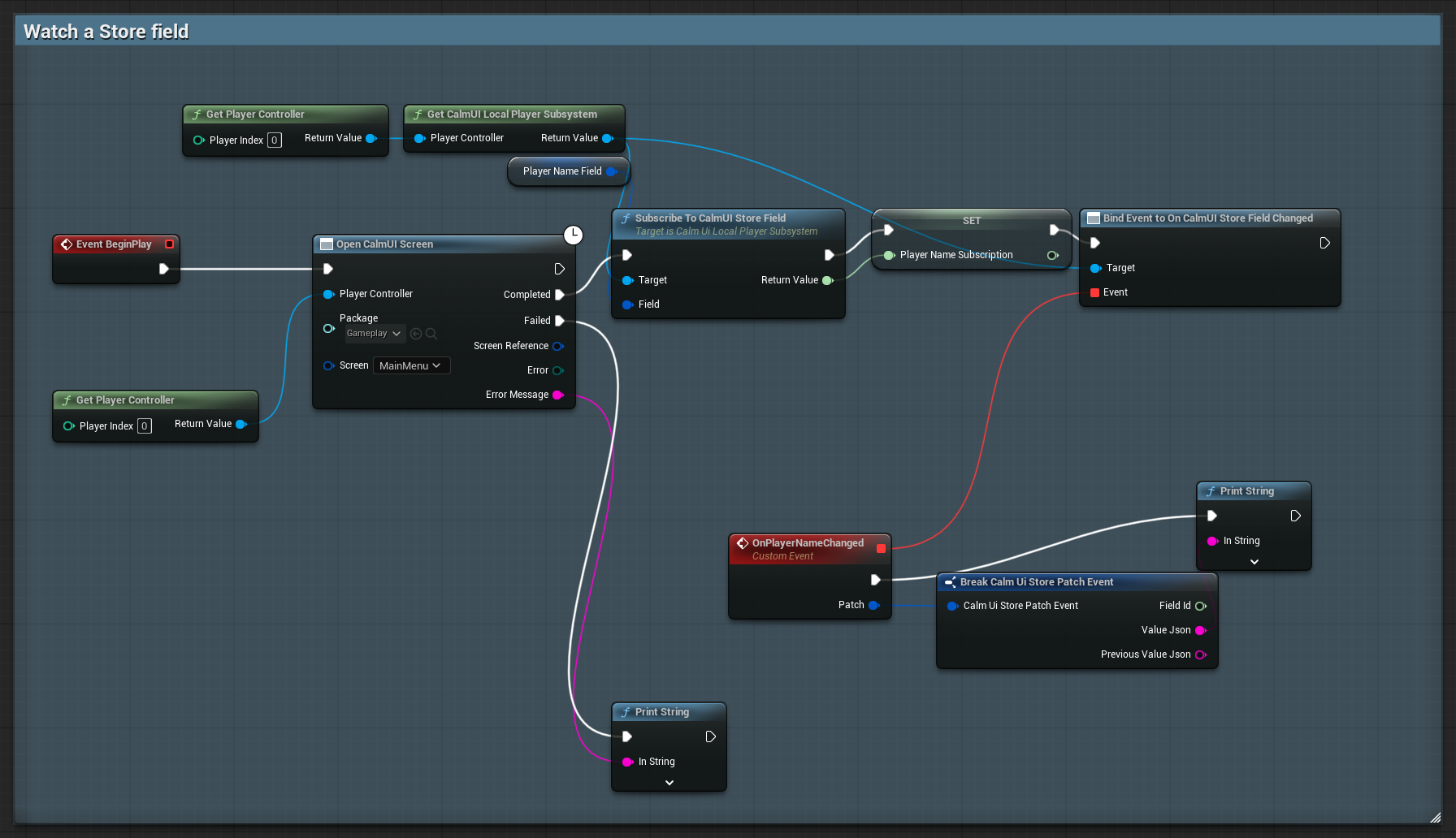1456x838 pixels.
Task: Click the Screen Reference output pin
Action: click(x=558, y=346)
